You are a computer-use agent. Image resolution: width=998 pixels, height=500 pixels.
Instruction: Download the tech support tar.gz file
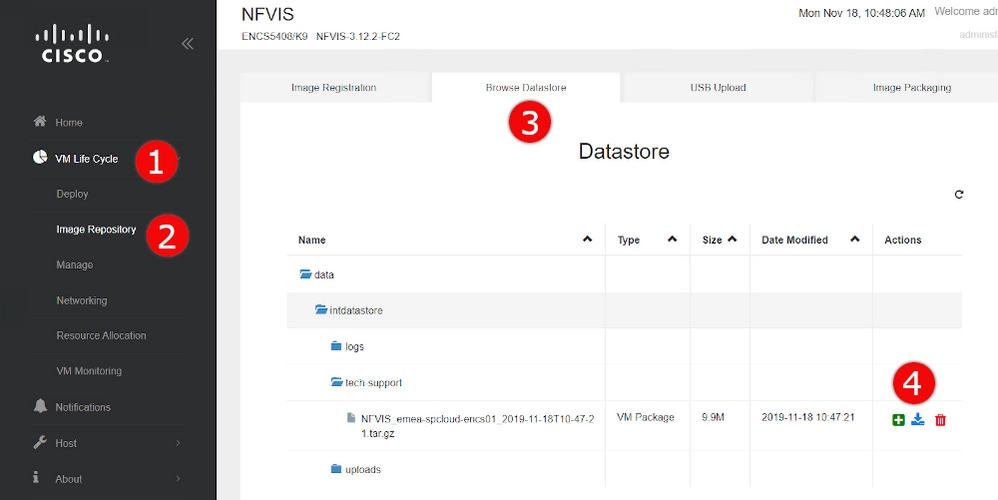click(918, 419)
